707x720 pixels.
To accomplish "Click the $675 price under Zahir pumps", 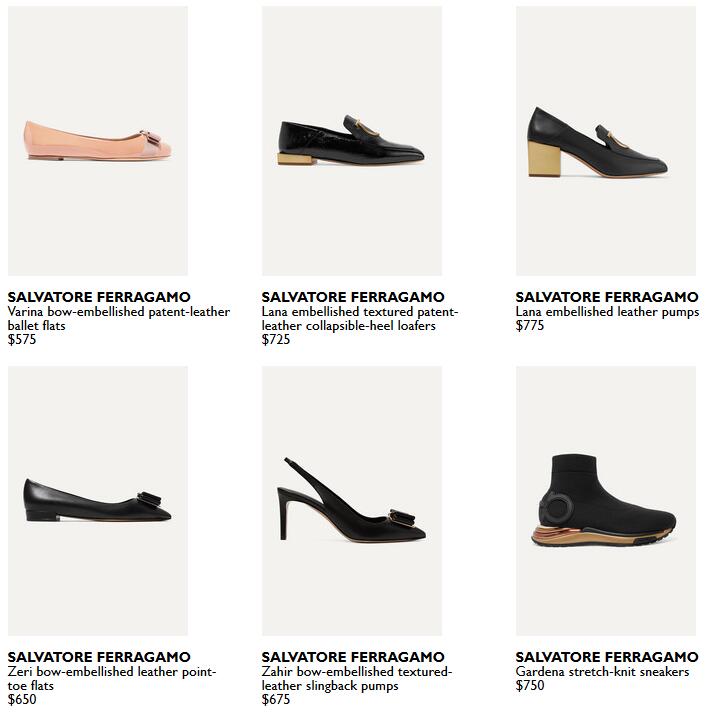I will point(276,699).
